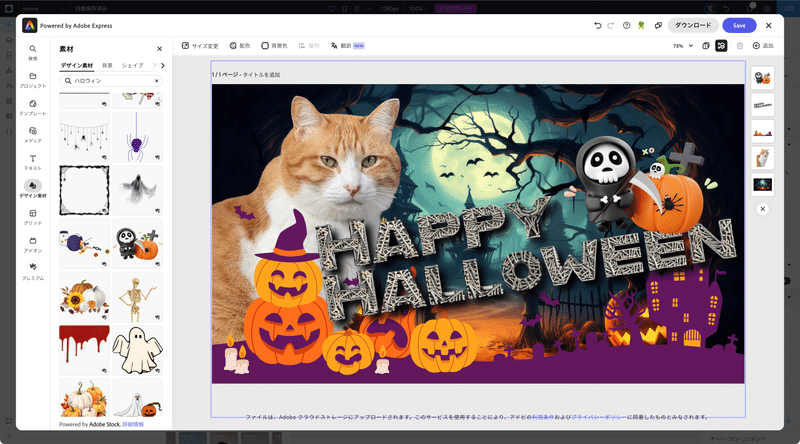This screenshot has width=800, height=444.
Task: Open the プロジェクト sidebar section
Action: [x=33, y=80]
